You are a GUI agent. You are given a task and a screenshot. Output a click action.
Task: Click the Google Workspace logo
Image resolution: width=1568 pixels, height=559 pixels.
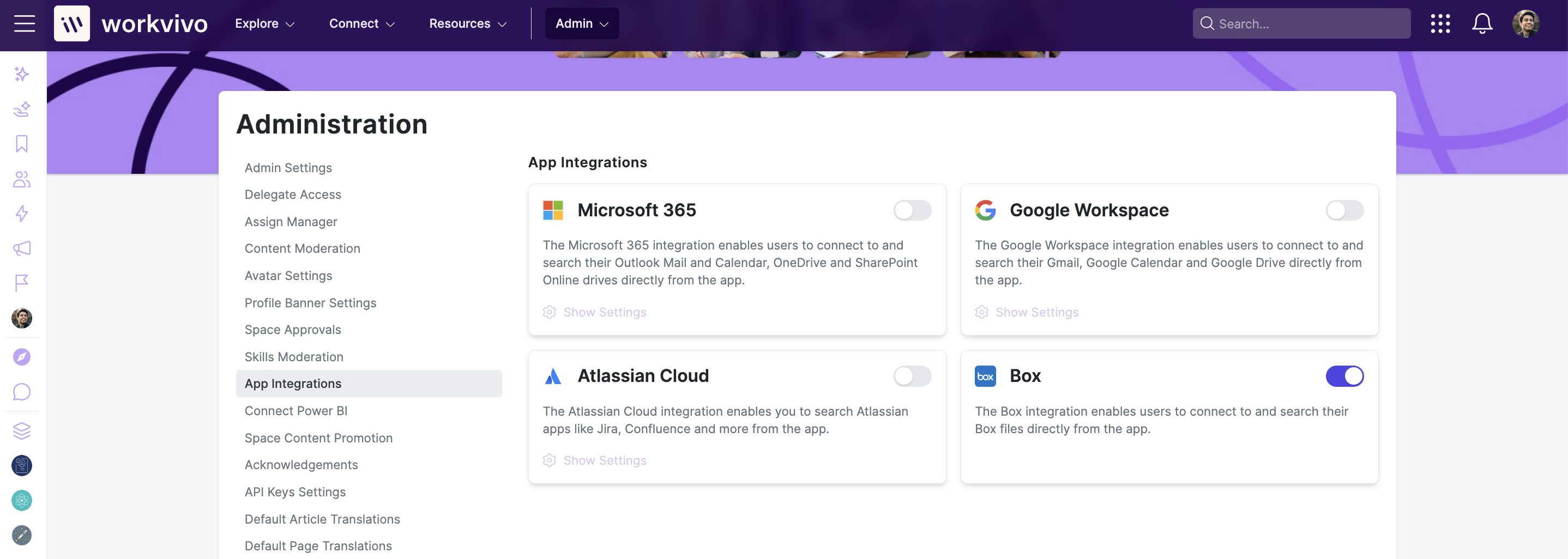click(x=985, y=210)
